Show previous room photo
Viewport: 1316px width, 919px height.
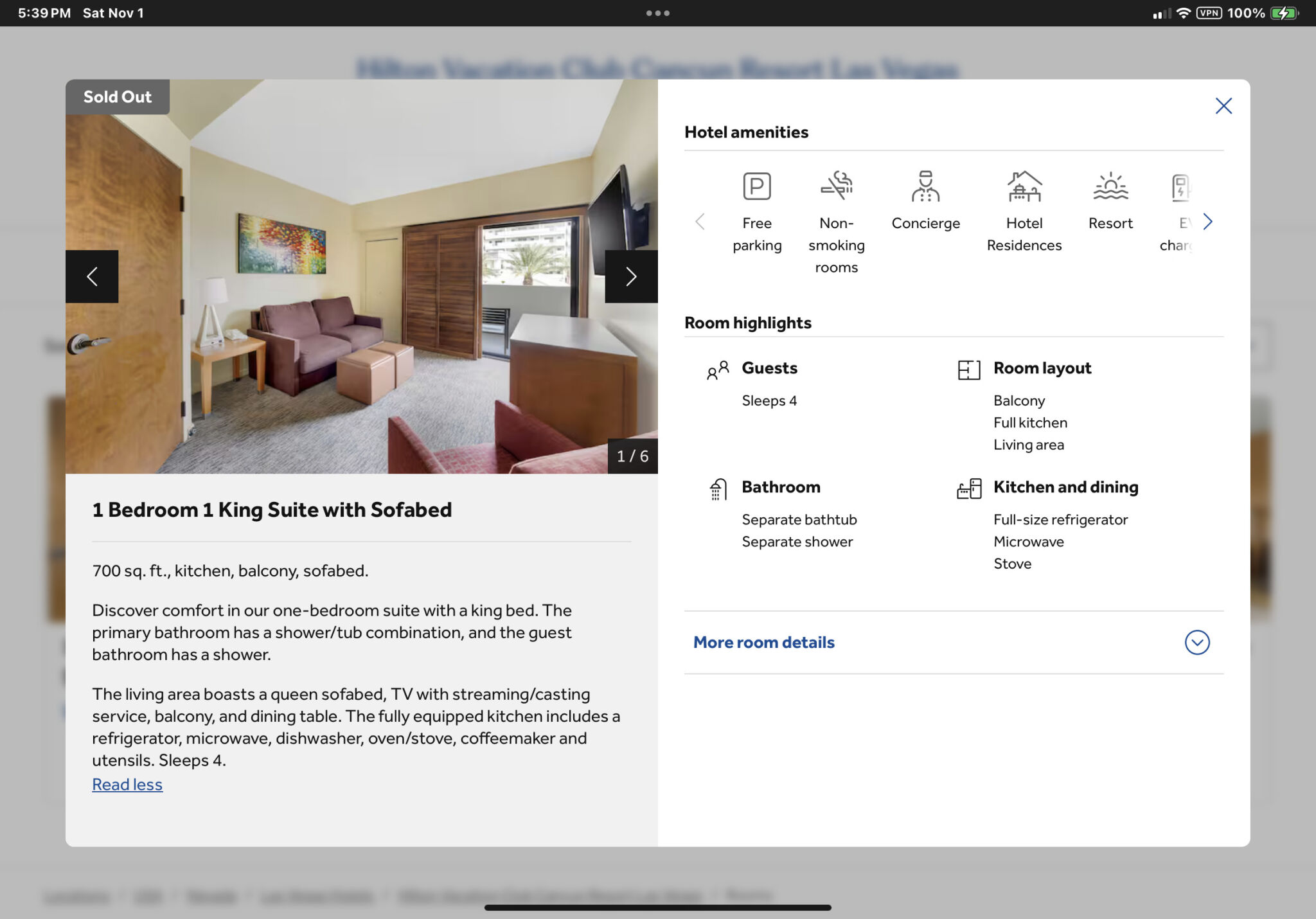pos(92,276)
